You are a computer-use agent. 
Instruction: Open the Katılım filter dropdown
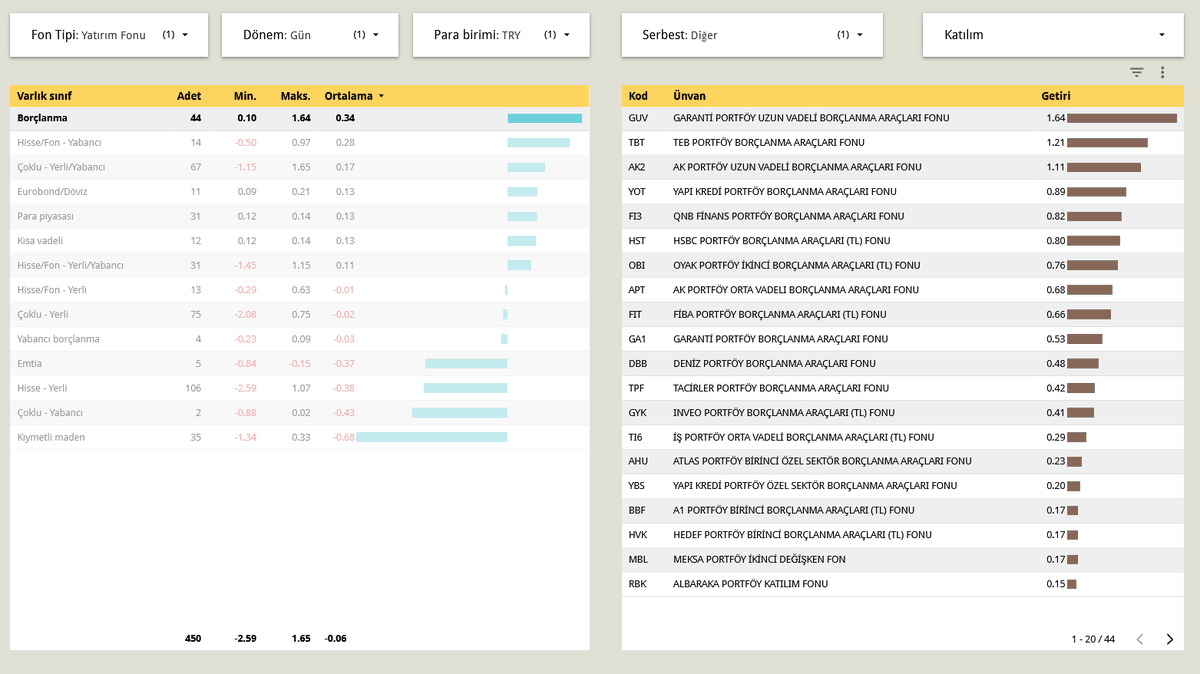(x=1055, y=35)
